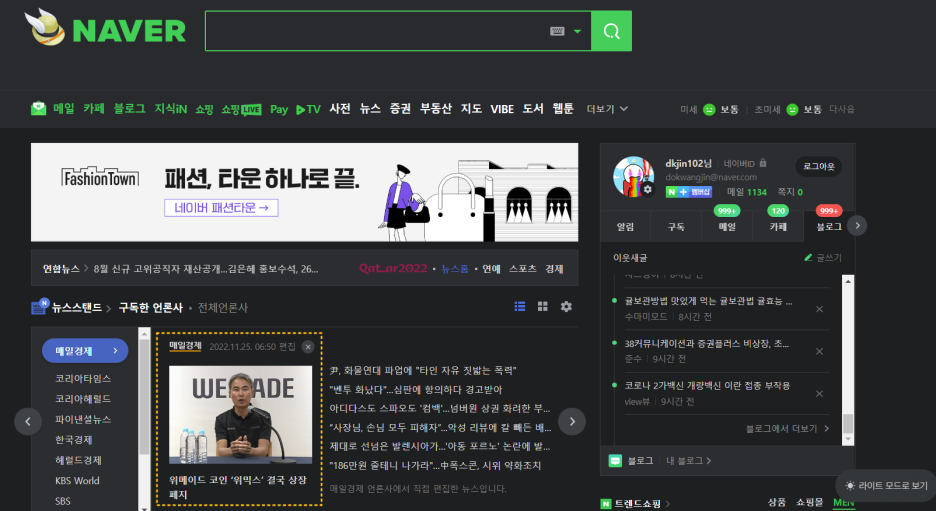Select the 블로그 tab with 999+ badge
Image resolution: width=936 pixels, height=511 pixels.
click(x=829, y=226)
